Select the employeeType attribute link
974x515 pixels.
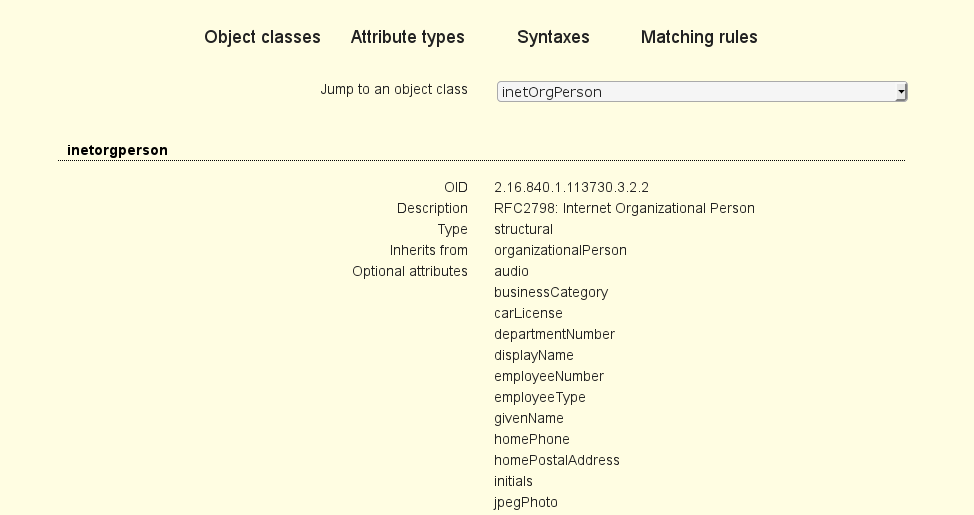pyautogui.click(x=539, y=397)
